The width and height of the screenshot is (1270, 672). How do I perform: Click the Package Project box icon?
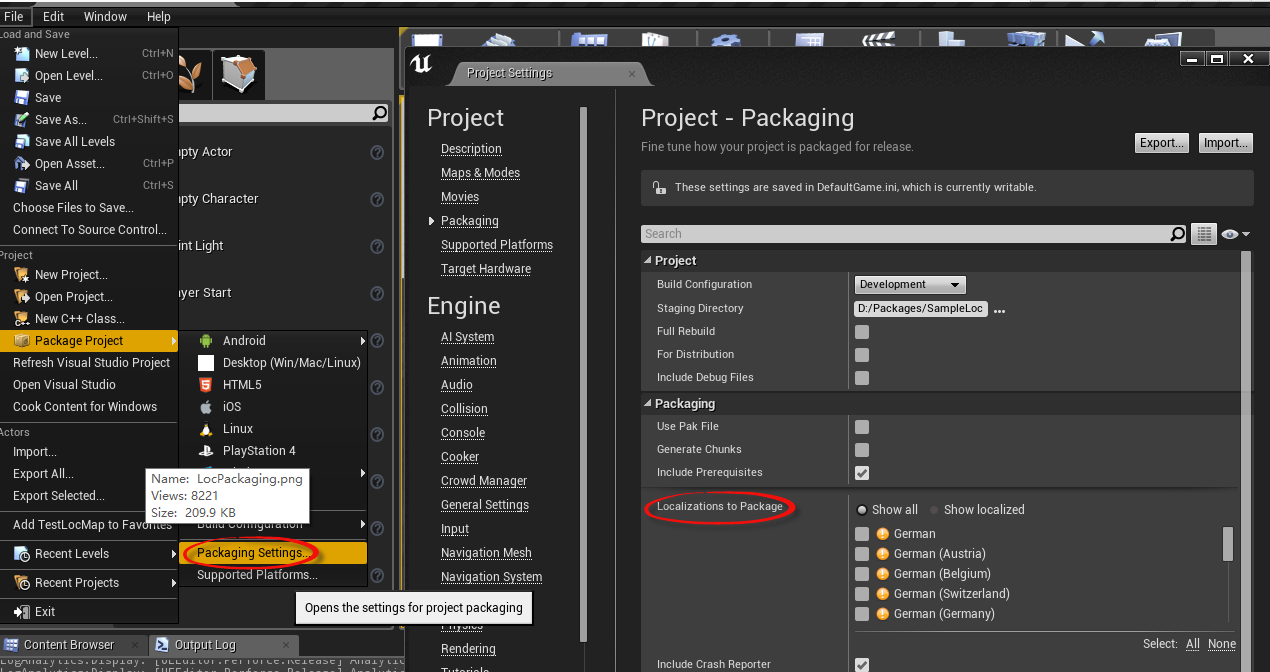click(21, 340)
